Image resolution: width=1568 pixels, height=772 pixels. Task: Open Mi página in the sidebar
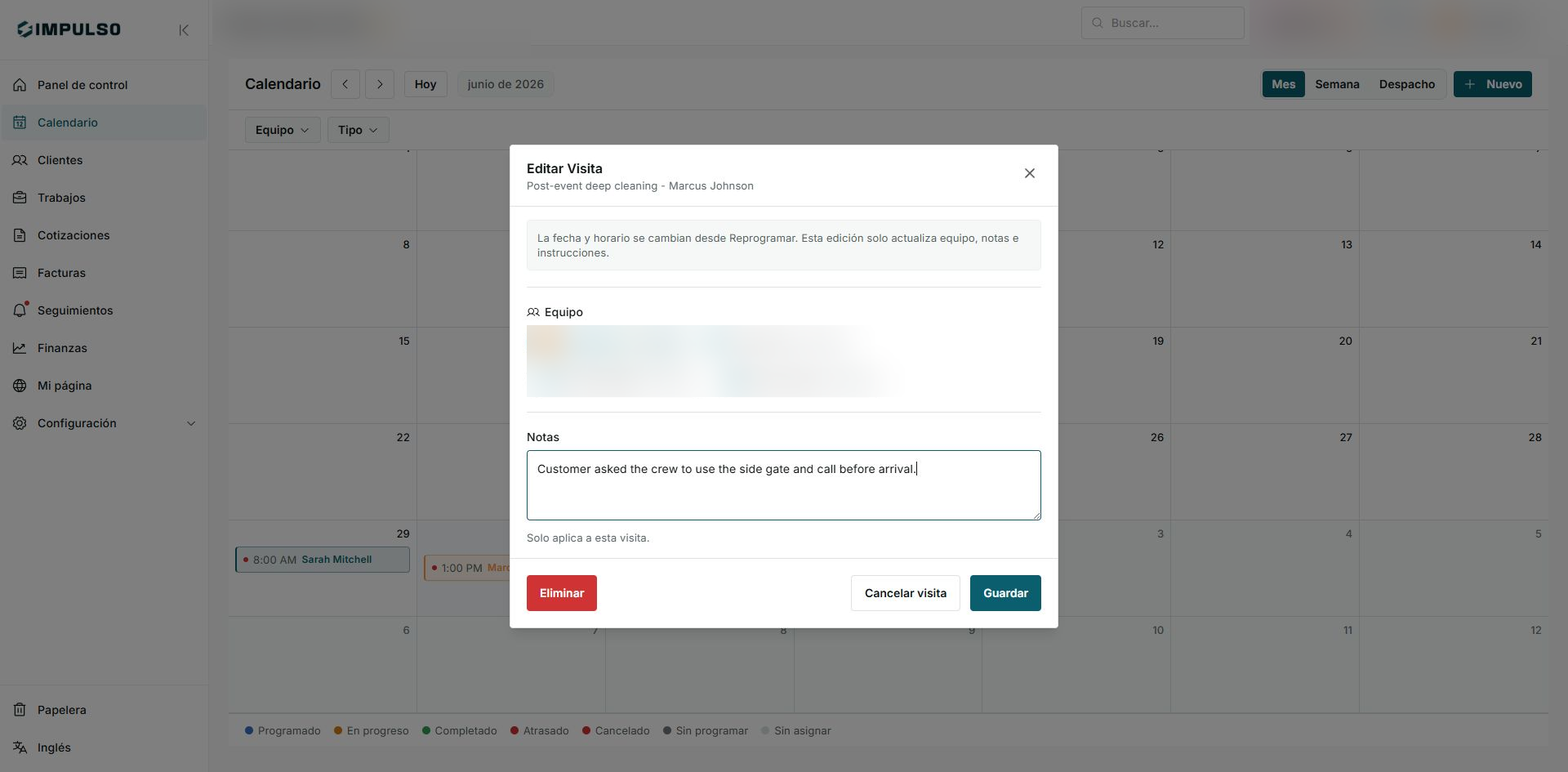(104, 386)
